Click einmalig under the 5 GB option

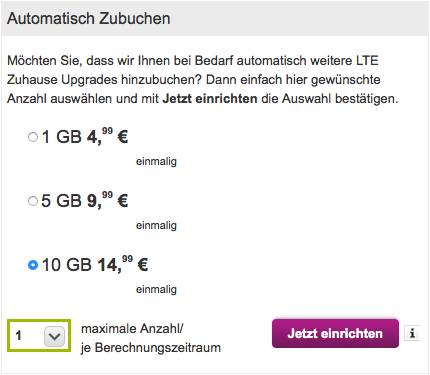click(x=156, y=226)
